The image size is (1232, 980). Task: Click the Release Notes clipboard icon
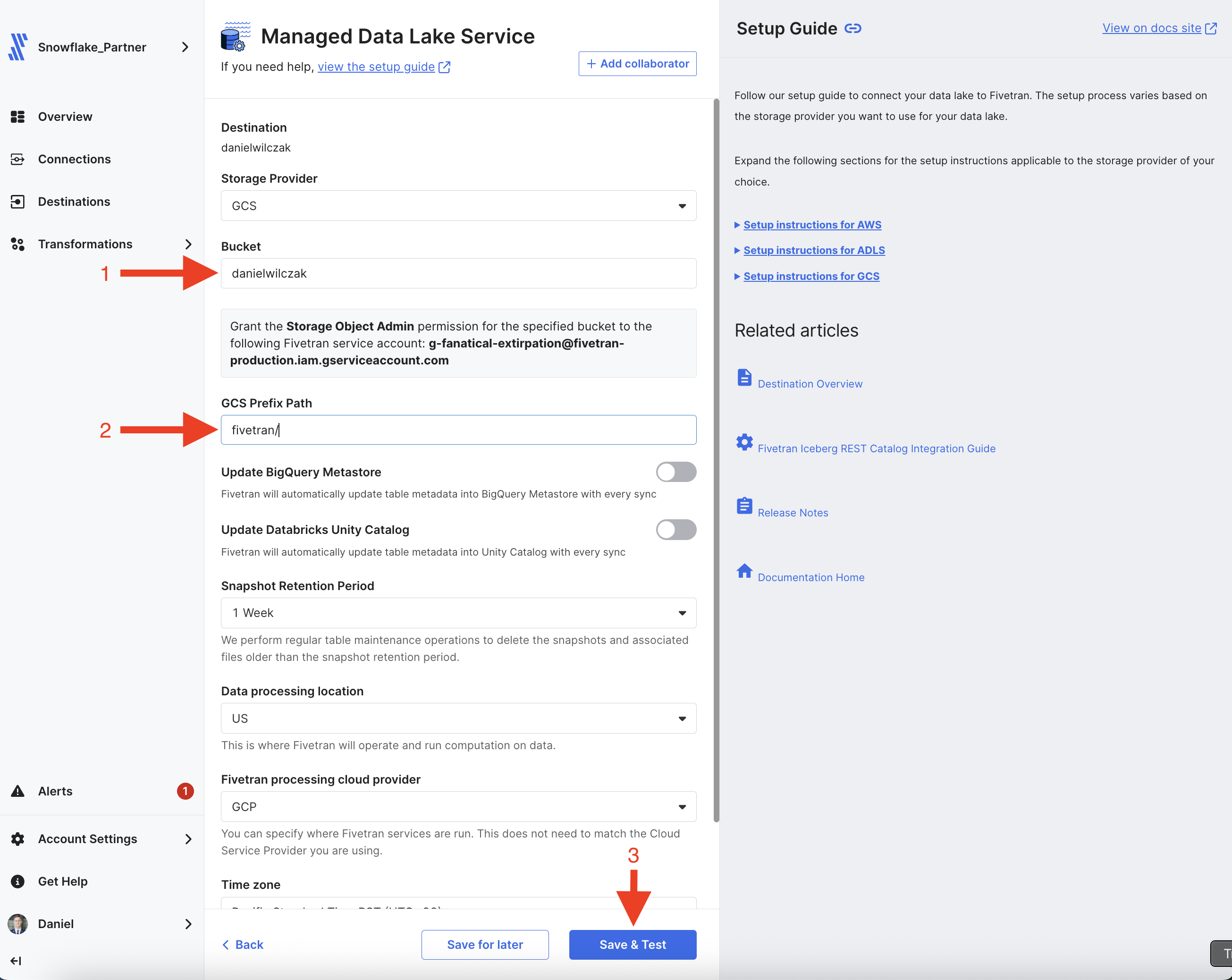[x=744, y=506]
